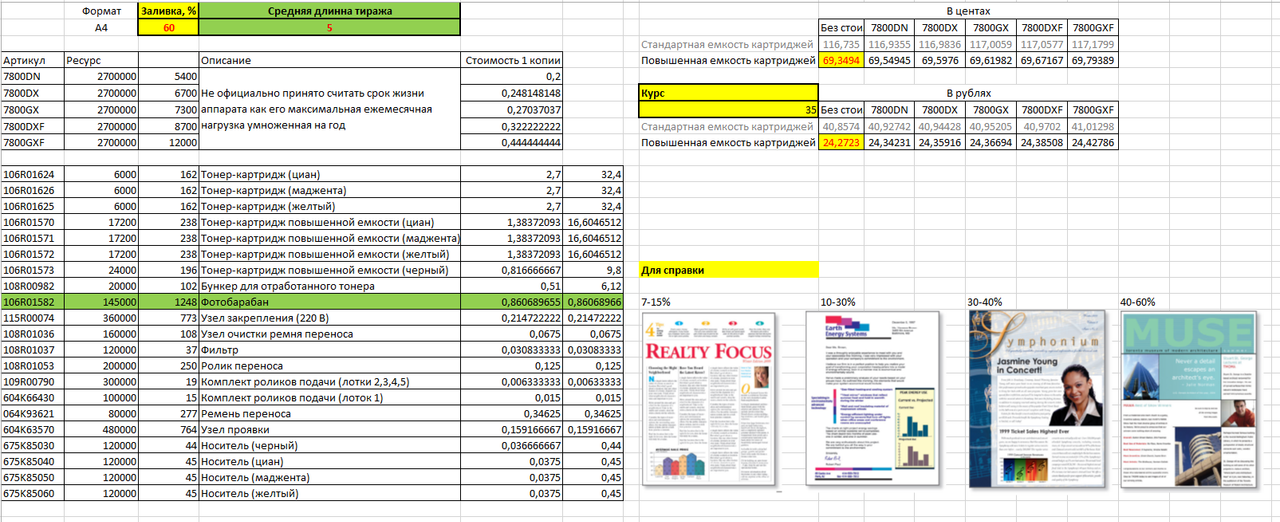The image size is (1280, 522).
Task: Select the yellow 'Курс' label cell
Action: (x=729, y=94)
